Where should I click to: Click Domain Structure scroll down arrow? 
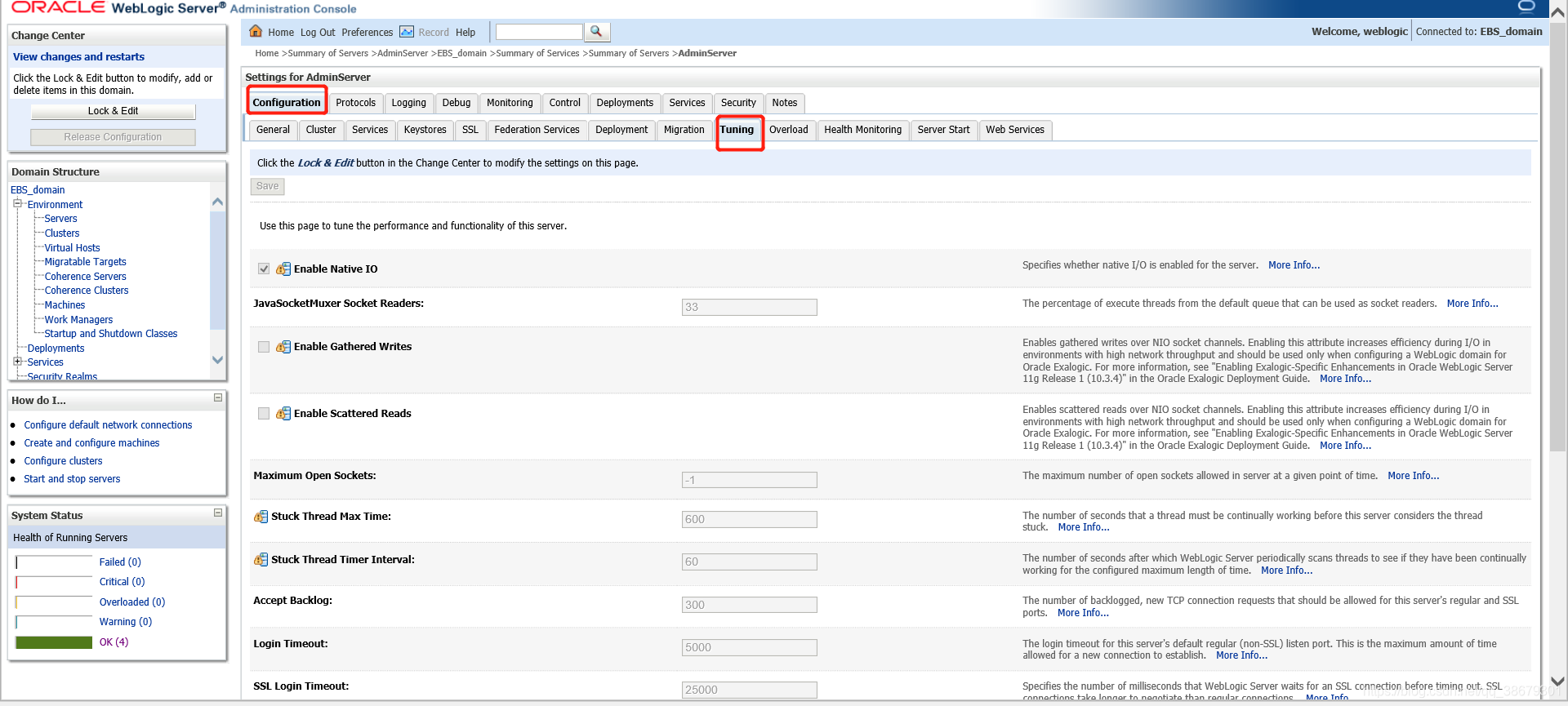click(217, 360)
